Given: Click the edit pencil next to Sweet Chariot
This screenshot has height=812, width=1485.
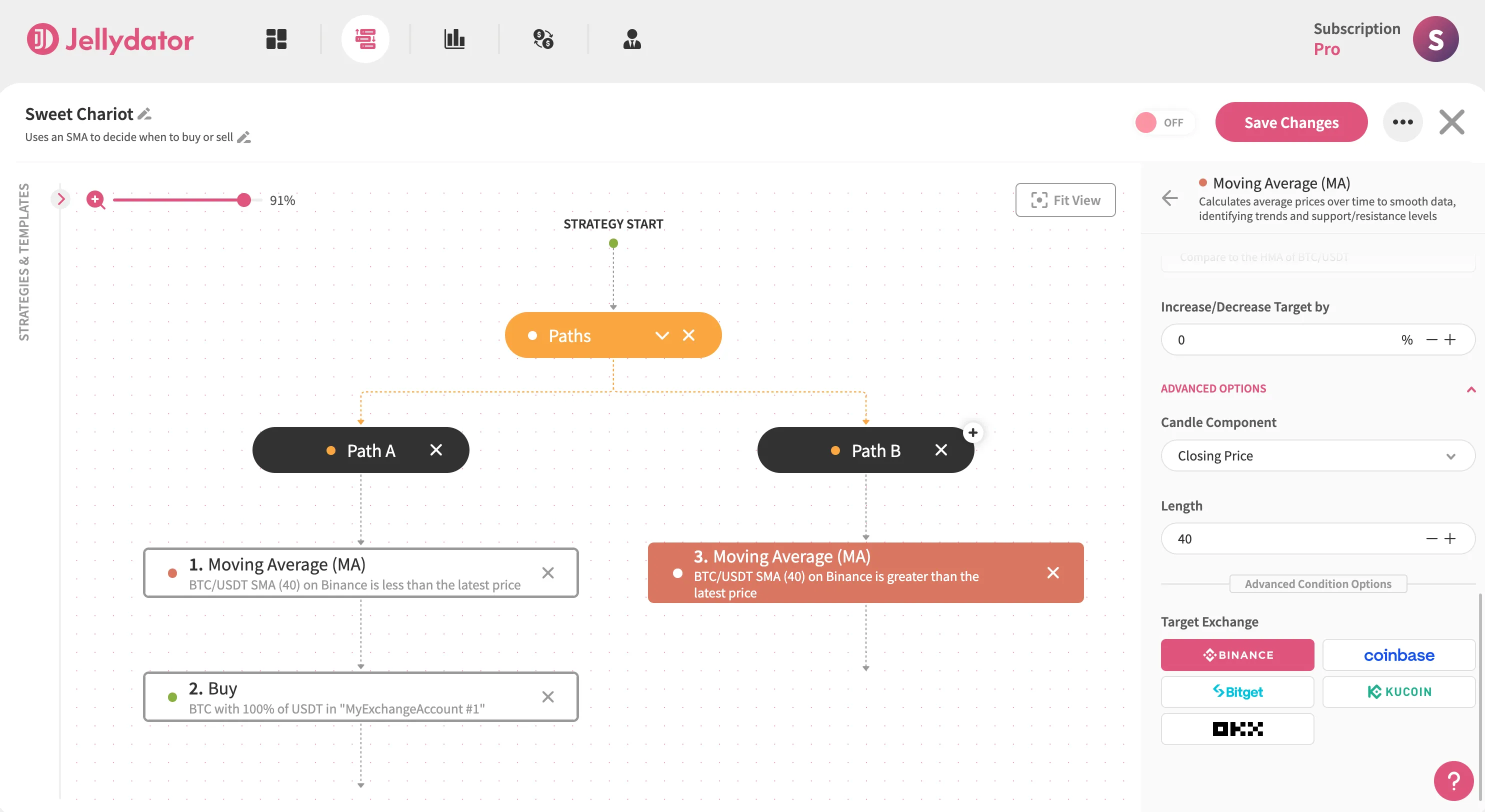Looking at the screenshot, I should [x=143, y=113].
